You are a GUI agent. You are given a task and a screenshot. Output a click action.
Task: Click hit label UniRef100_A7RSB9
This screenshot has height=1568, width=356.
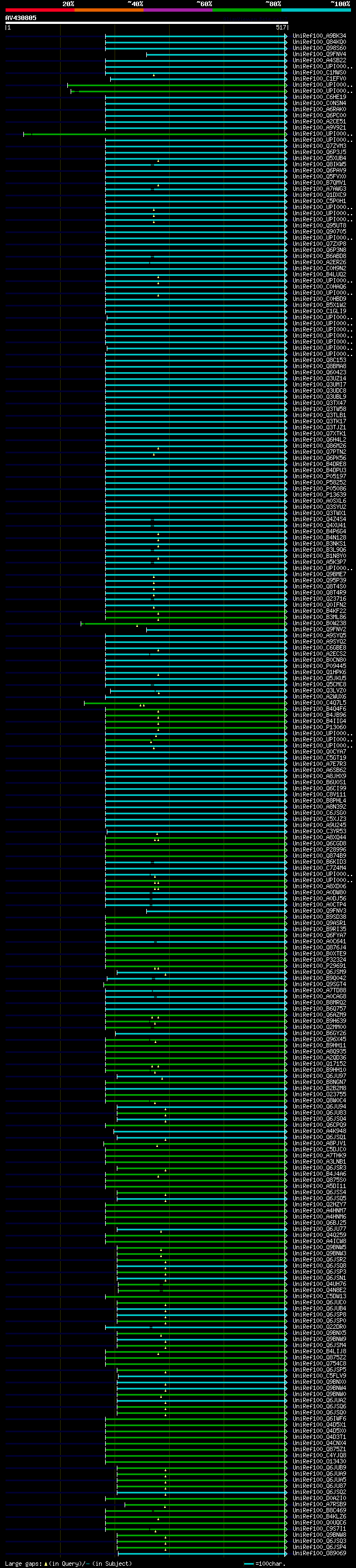(x=319, y=1504)
